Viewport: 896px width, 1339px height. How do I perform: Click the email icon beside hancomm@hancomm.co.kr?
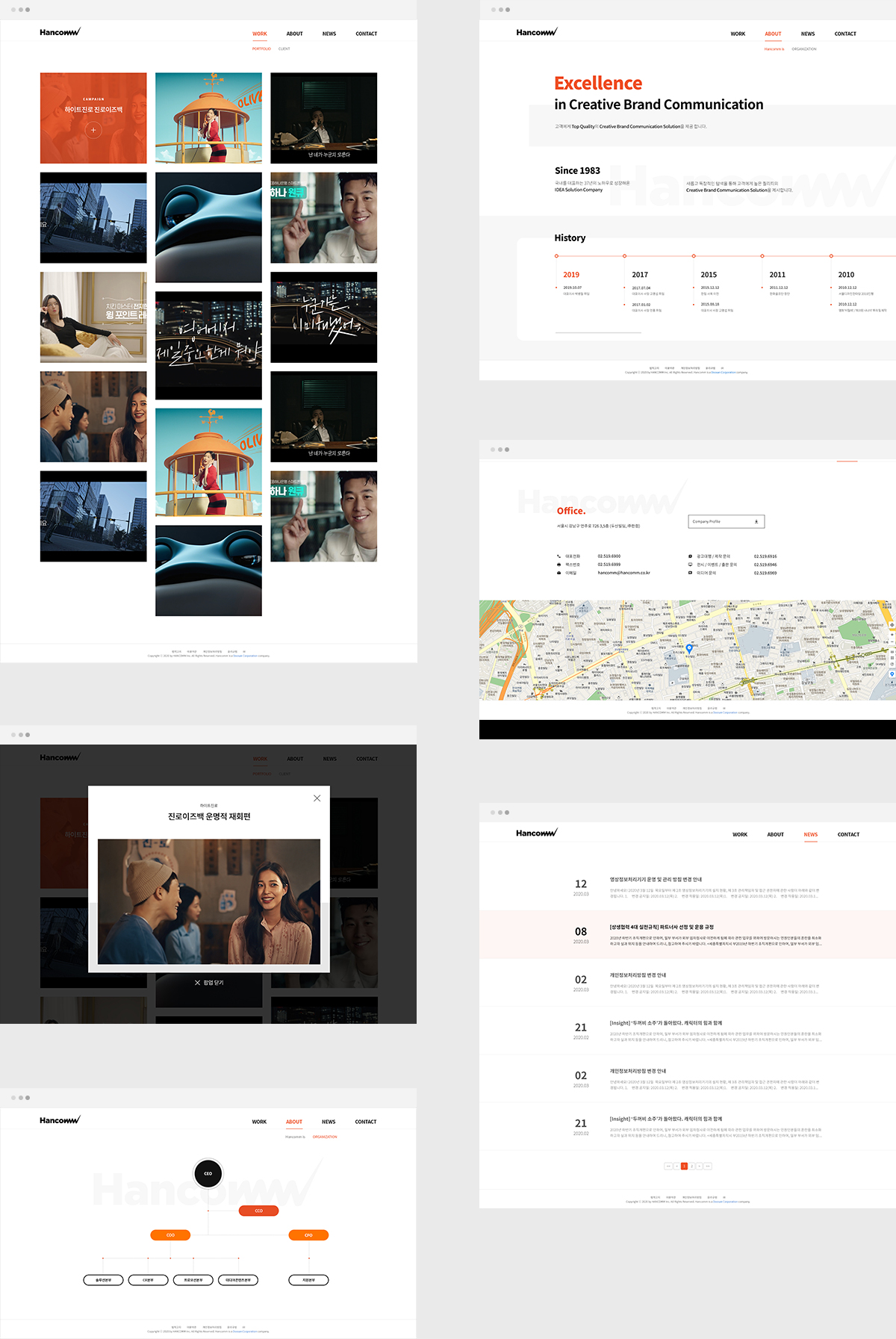coord(559,573)
